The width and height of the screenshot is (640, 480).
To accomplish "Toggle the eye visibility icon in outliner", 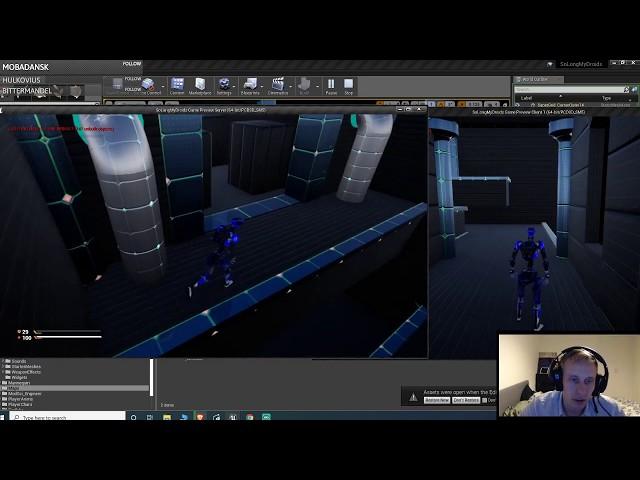I will [517, 105].
